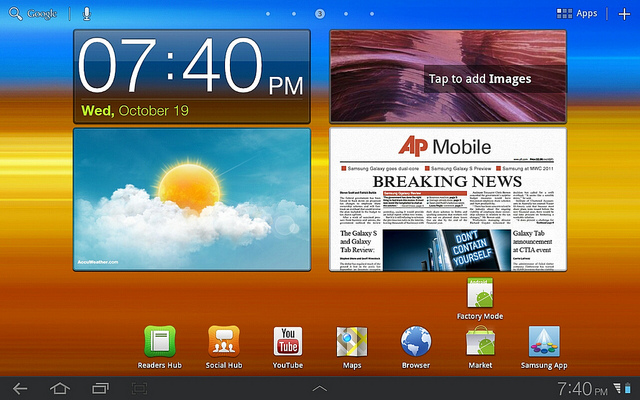The width and height of the screenshot is (640, 400).
Task: Tap the Don't Contain Yourself news image
Action: tap(447, 250)
